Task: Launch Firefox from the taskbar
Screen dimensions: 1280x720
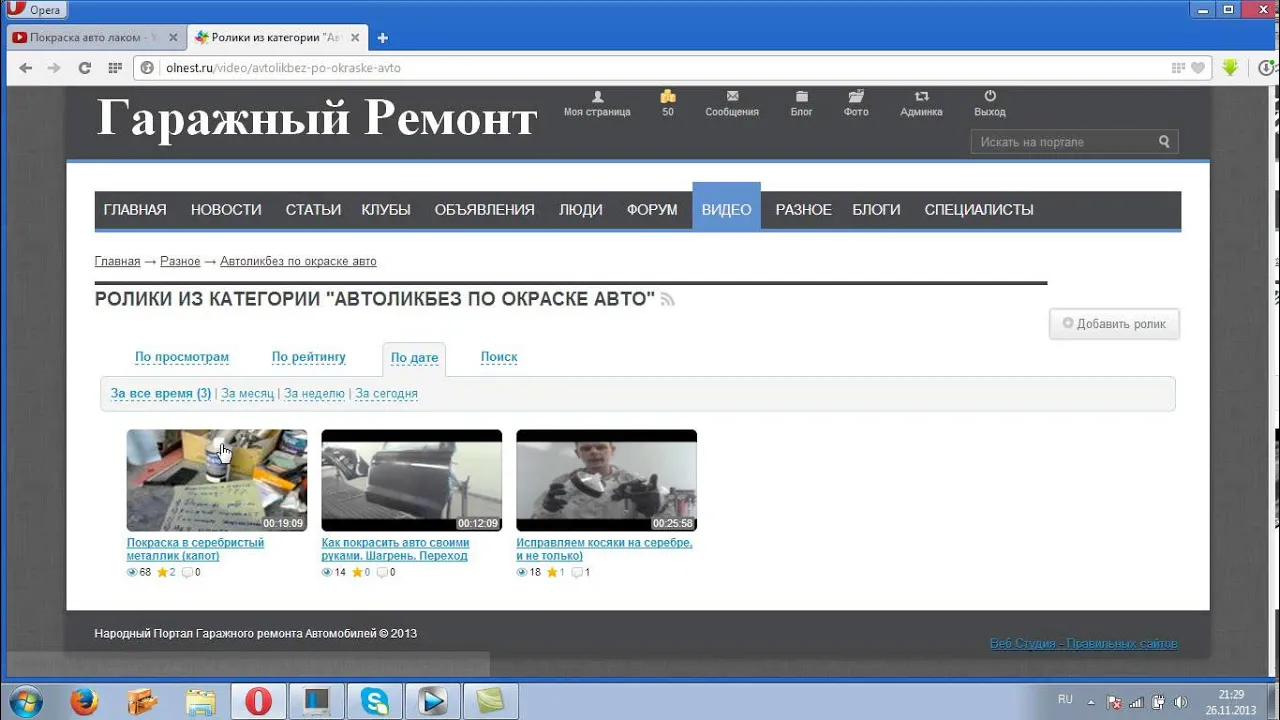Action: pos(85,701)
